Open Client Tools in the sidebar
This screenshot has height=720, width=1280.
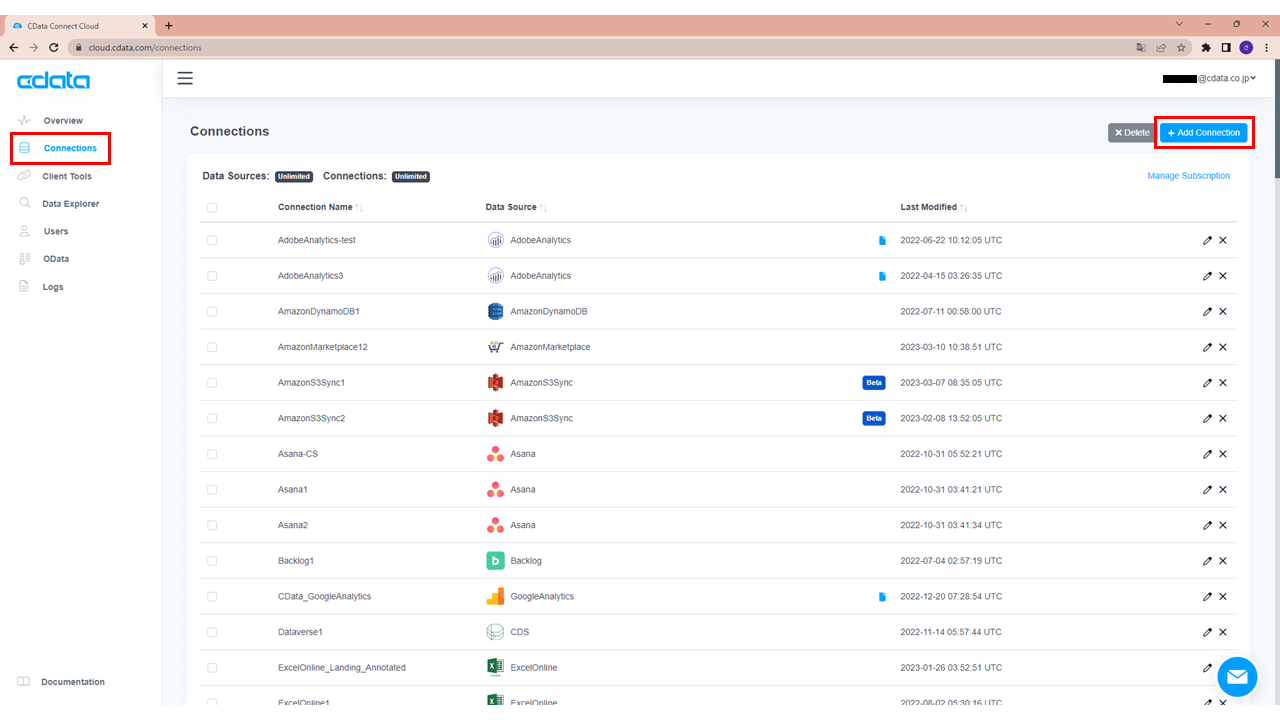click(67, 176)
